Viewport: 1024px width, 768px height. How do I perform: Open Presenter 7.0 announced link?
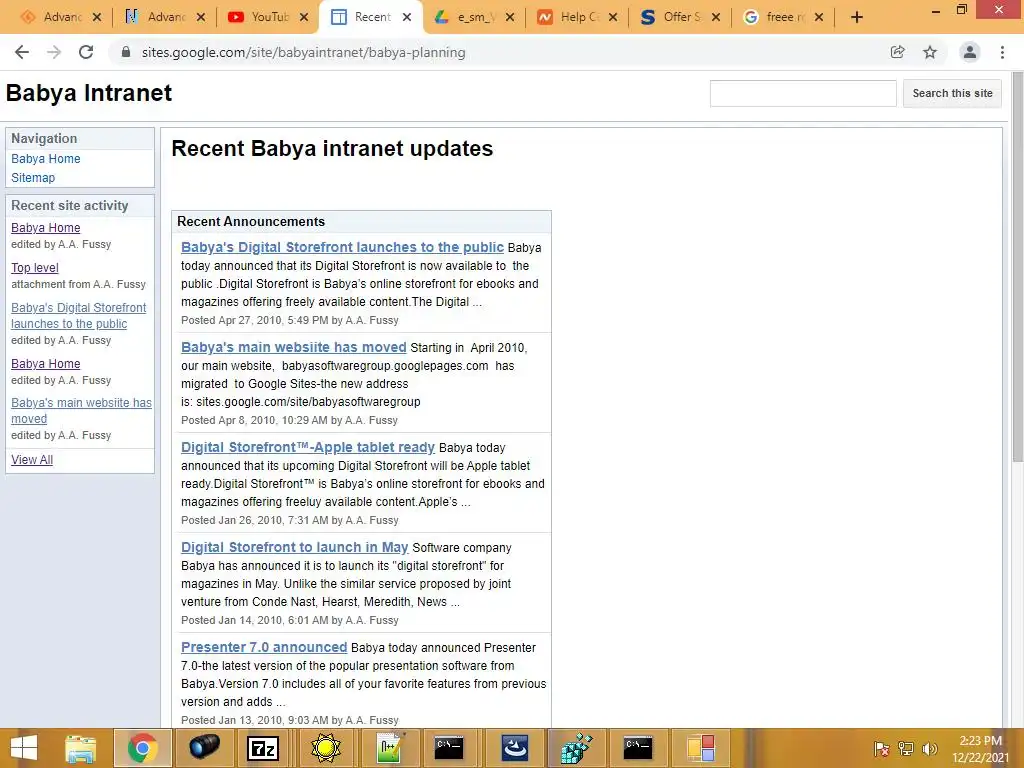pyautogui.click(x=264, y=647)
